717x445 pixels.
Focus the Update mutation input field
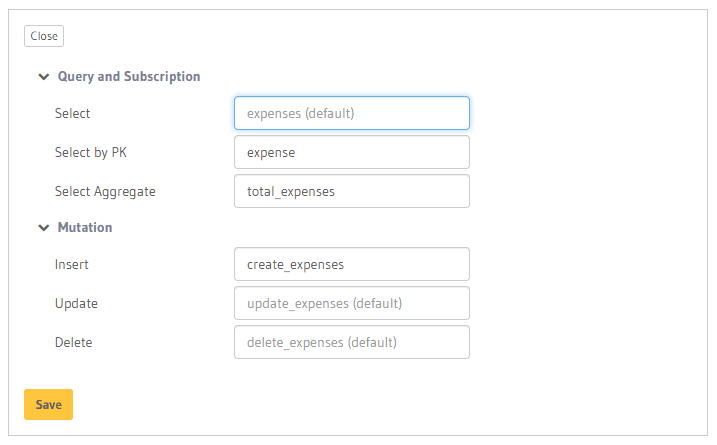coord(351,303)
